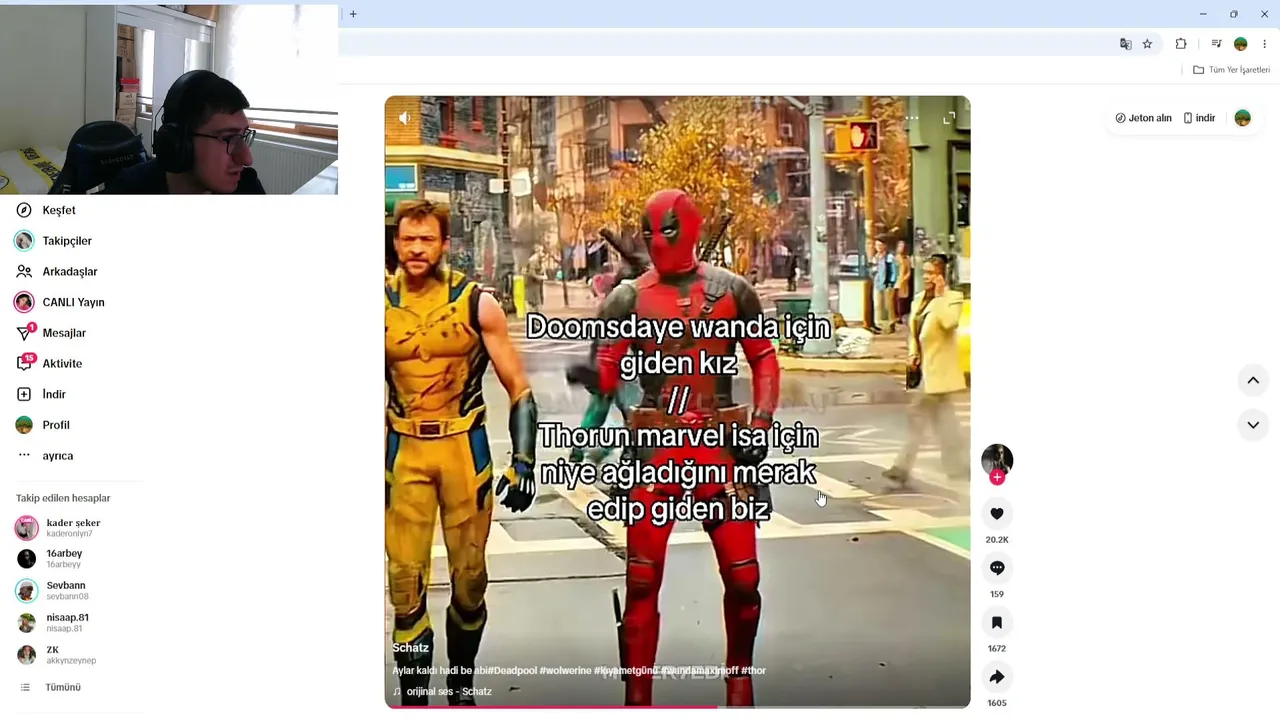
Task: Click the Keşfet compass icon
Action: click(24, 210)
